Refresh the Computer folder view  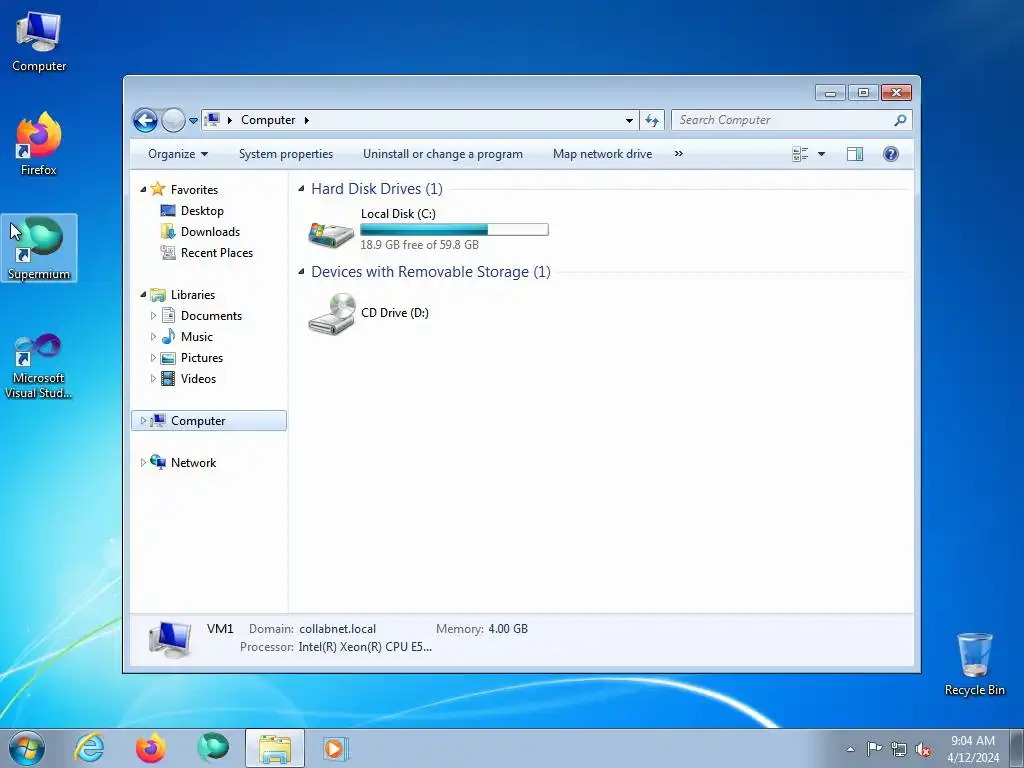(651, 120)
